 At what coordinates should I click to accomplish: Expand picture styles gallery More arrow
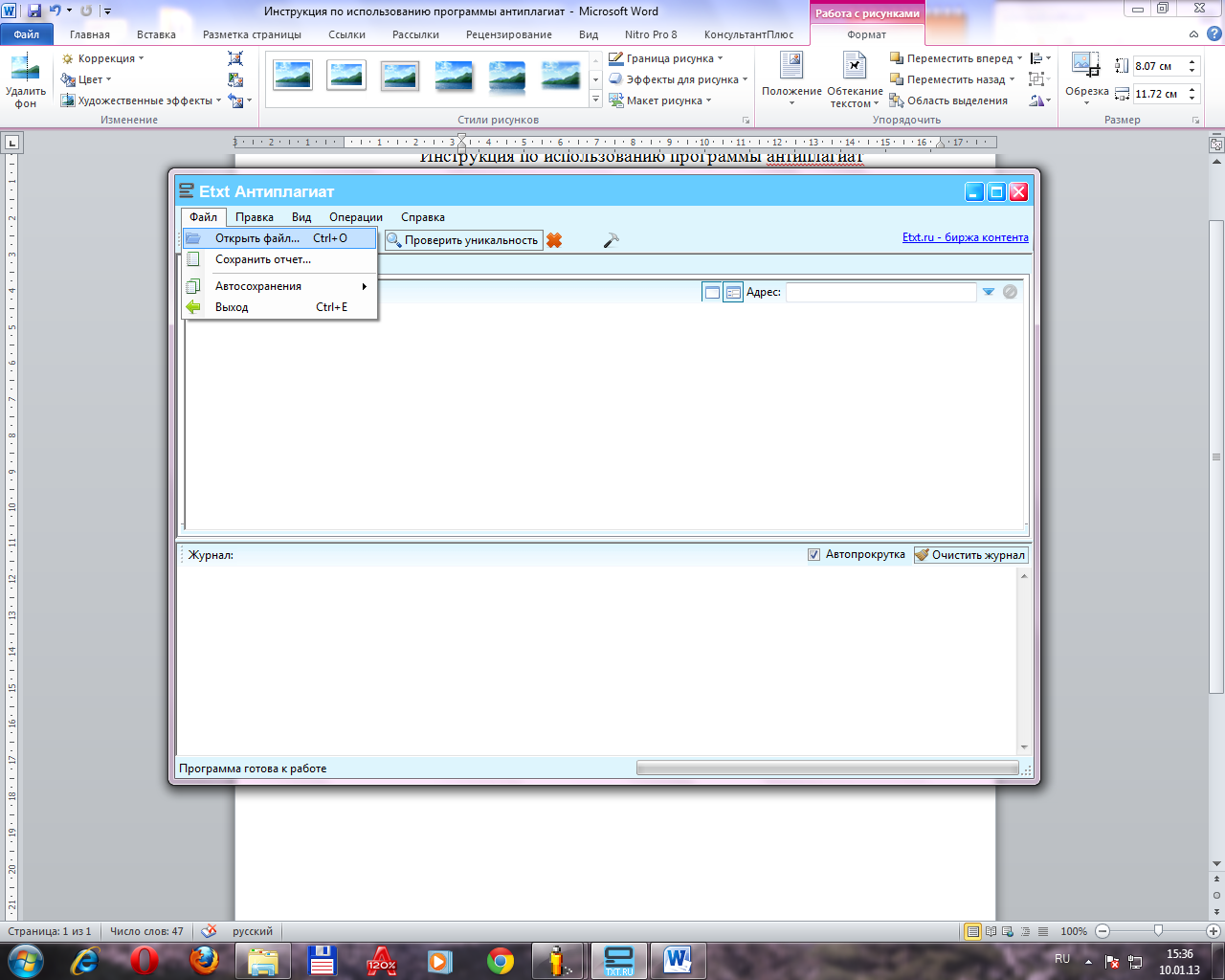pyautogui.click(x=595, y=100)
